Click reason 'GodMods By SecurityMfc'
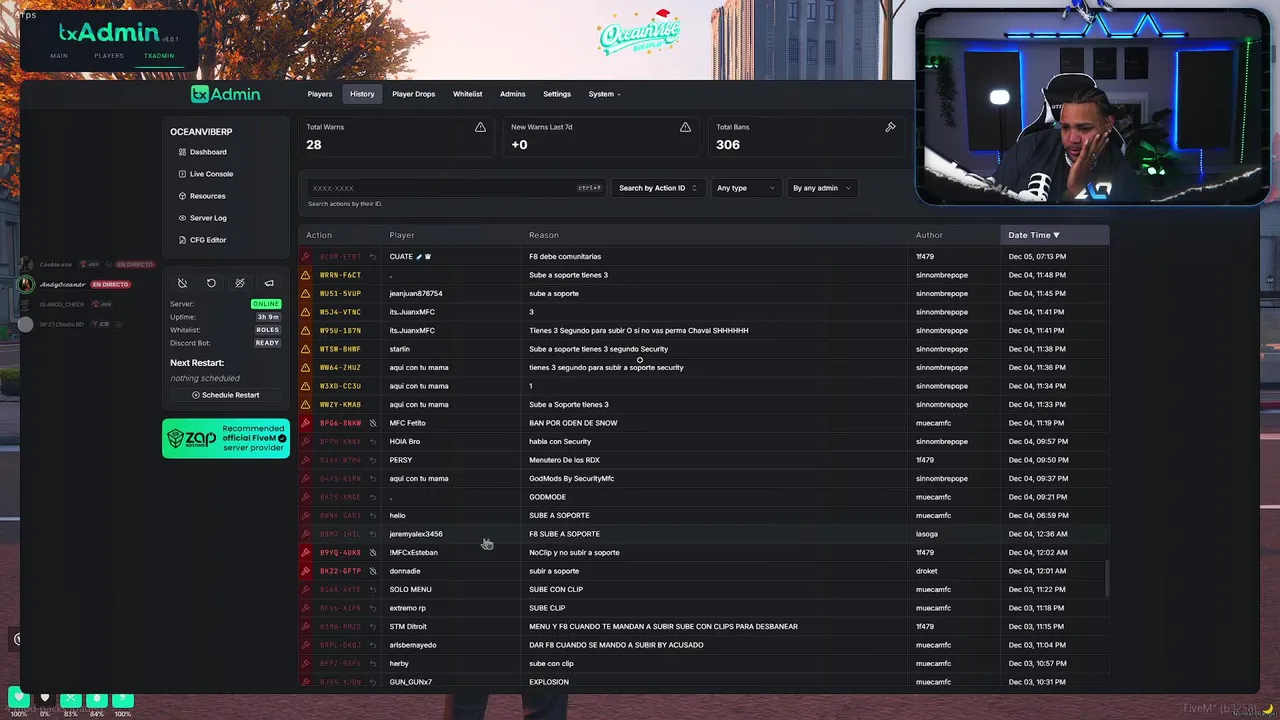The height and width of the screenshot is (720, 1280). coord(572,478)
